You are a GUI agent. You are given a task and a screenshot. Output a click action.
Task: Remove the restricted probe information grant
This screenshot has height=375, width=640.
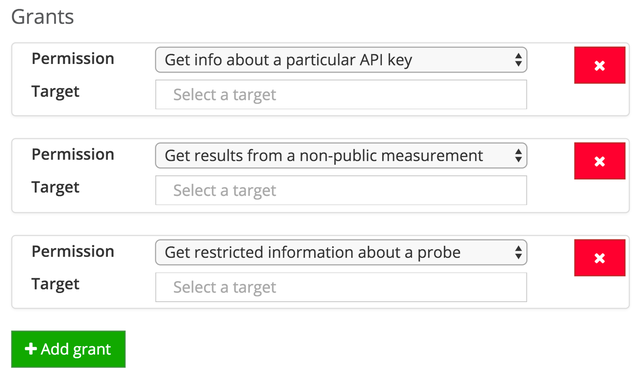[x=600, y=258]
